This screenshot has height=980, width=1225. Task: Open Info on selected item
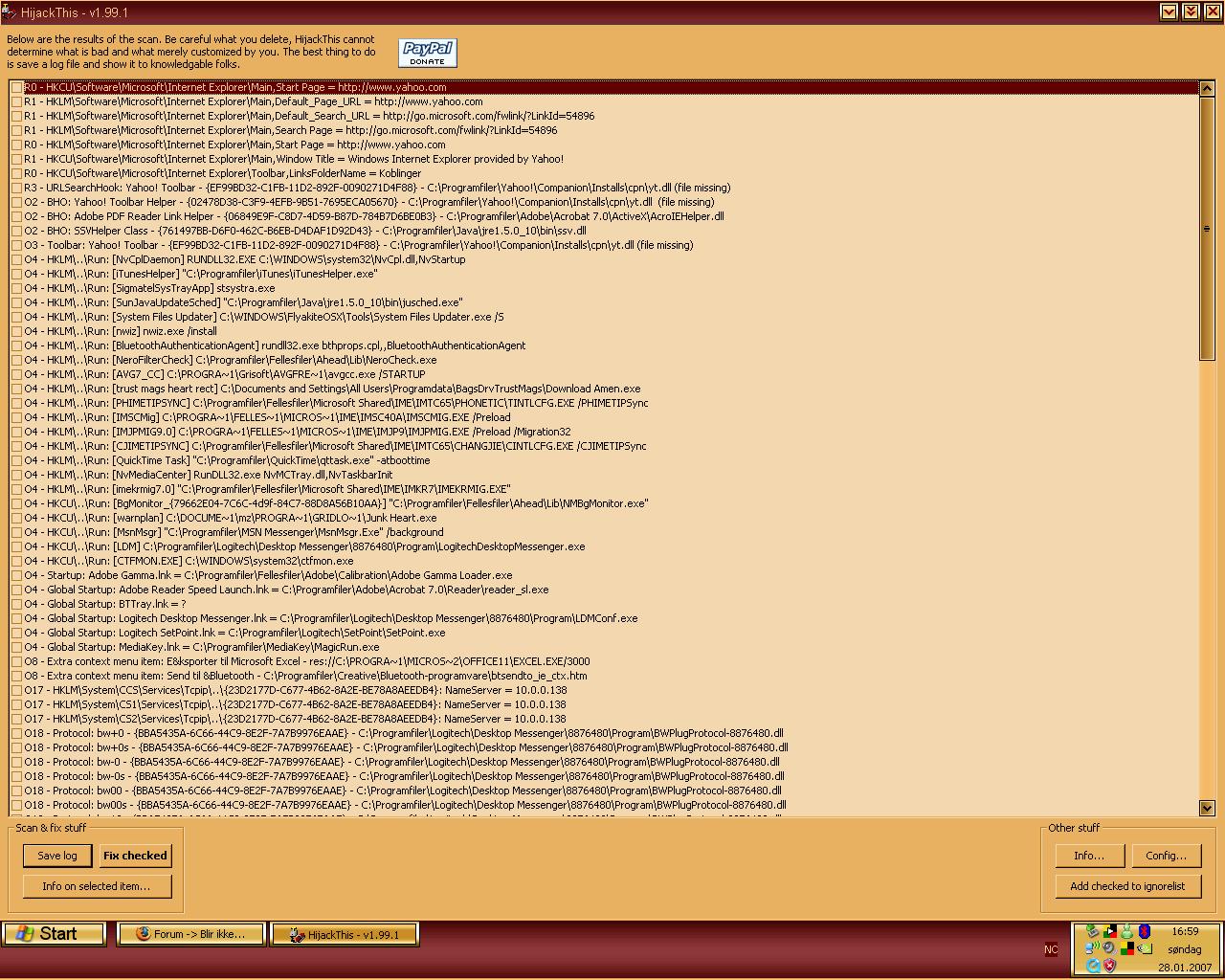coord(97,886)
